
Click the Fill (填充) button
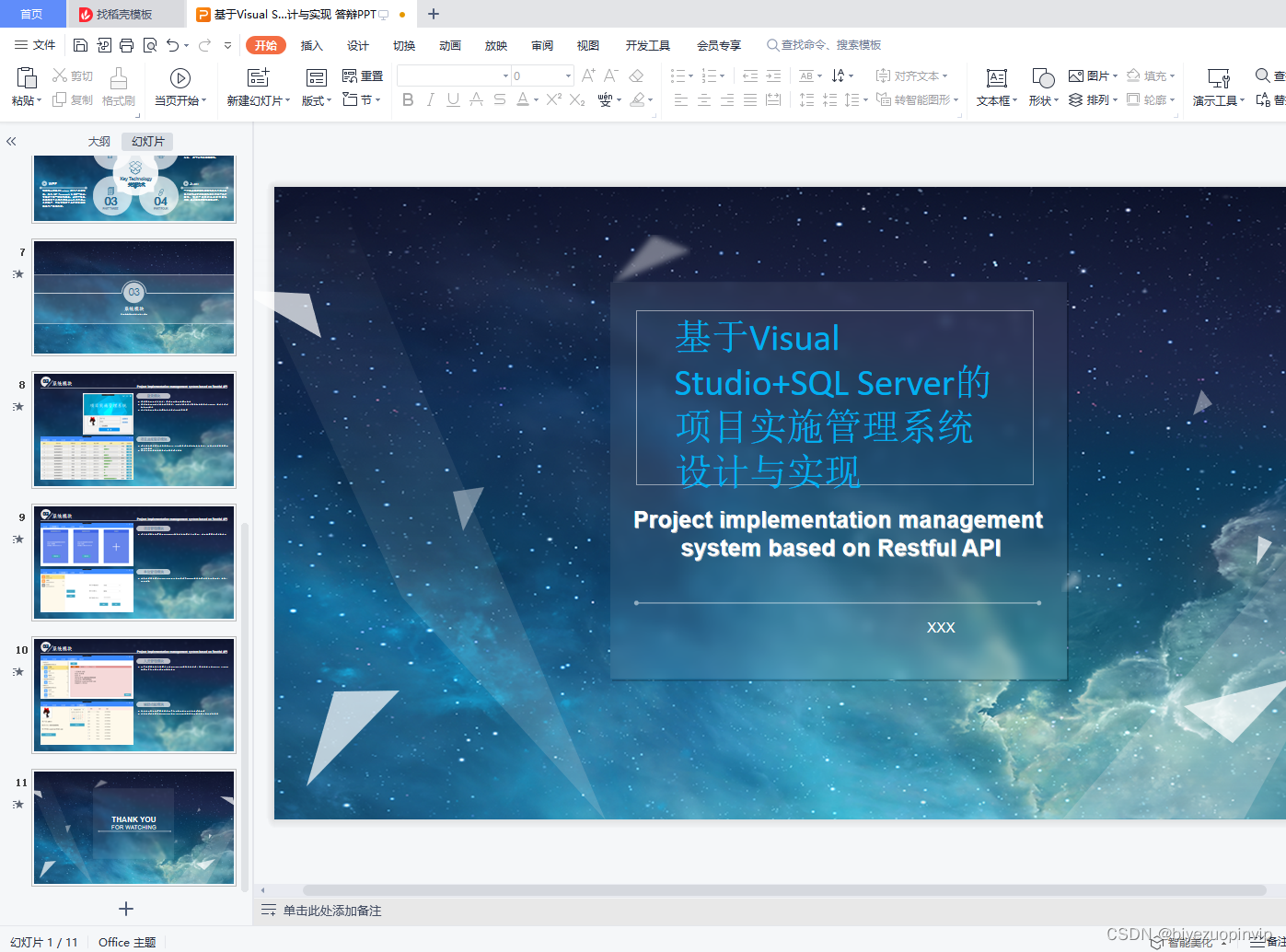(1151, 75)
